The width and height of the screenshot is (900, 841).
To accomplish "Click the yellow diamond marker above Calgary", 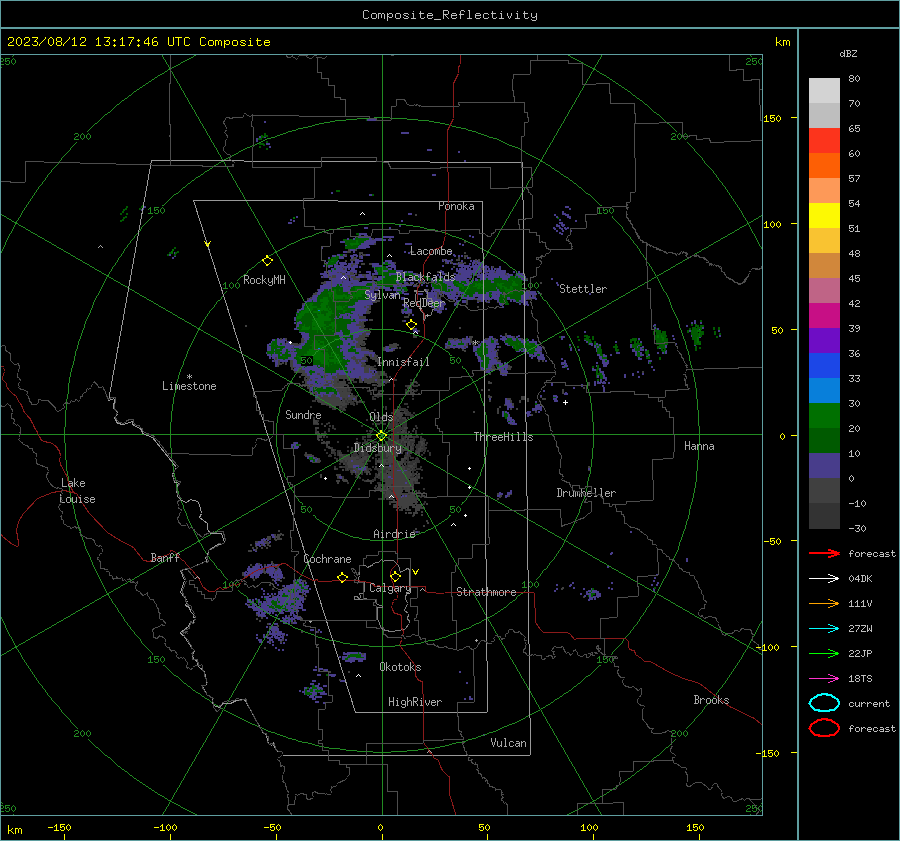I will 395,576.
